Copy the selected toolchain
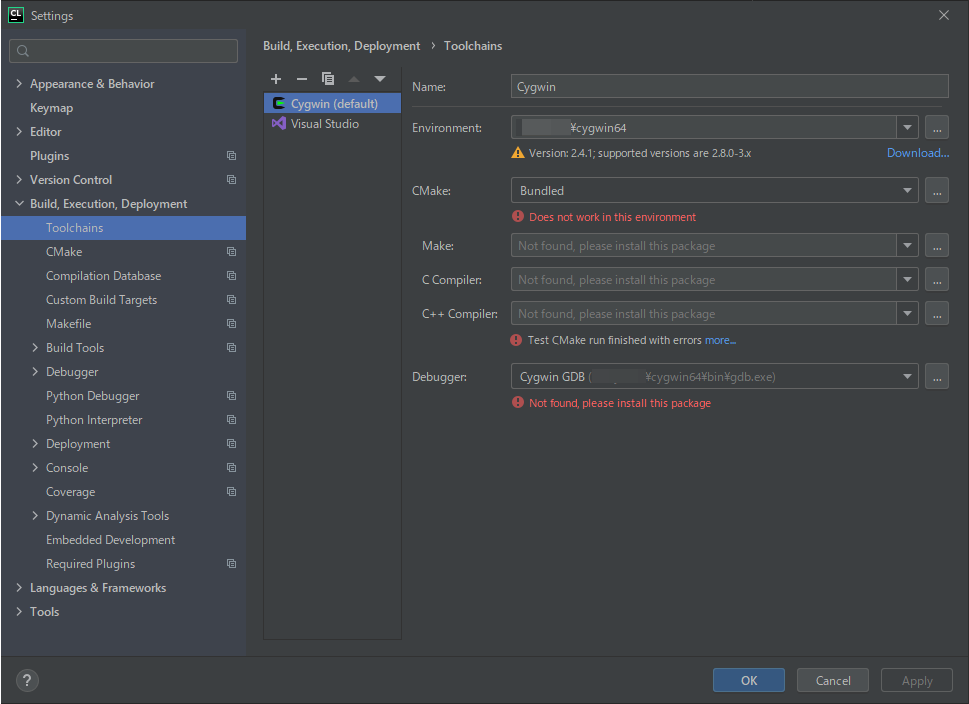This screenshot has width=969, height=704. [328, 78]
